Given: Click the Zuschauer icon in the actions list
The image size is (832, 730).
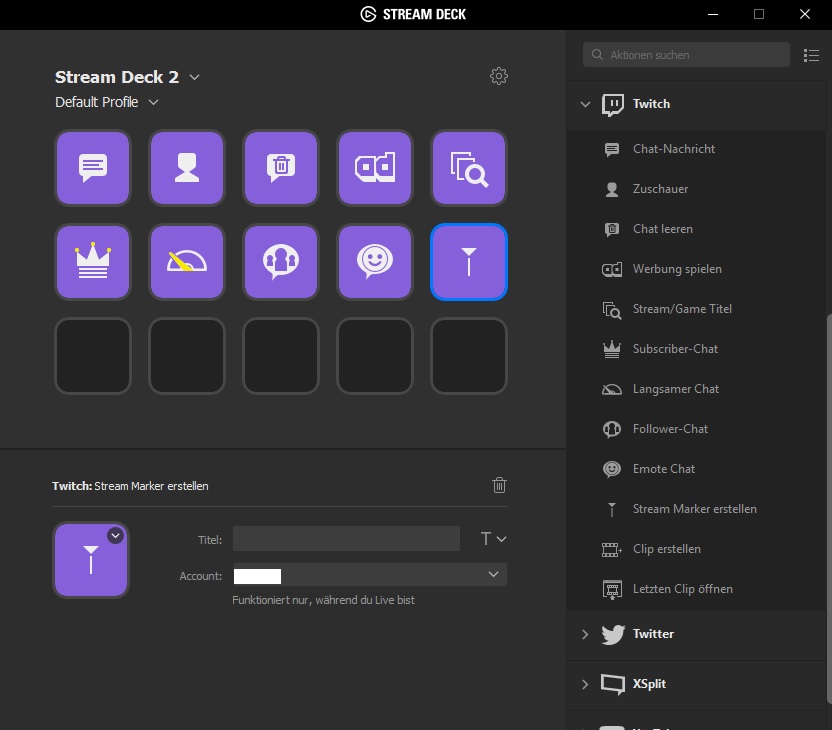Looking at the screenshot, I should pyautogui.click(x=612, y=189).
